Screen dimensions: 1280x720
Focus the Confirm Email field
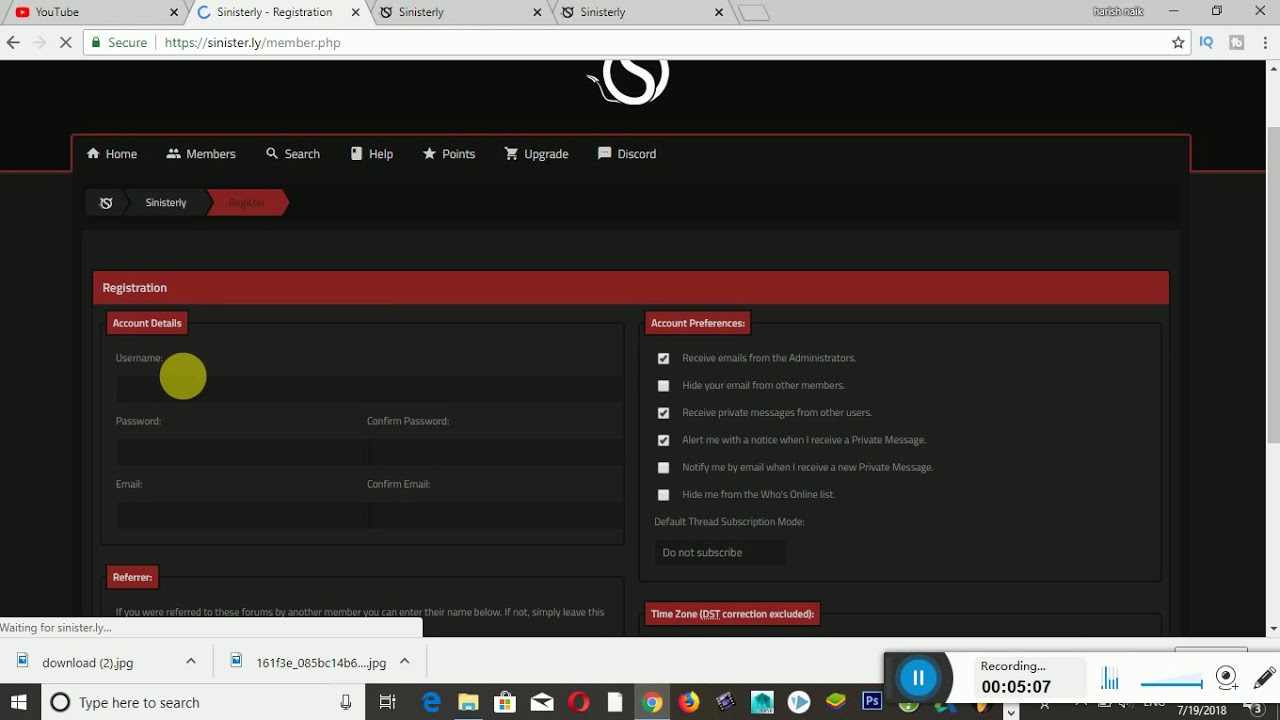[496, 515]
